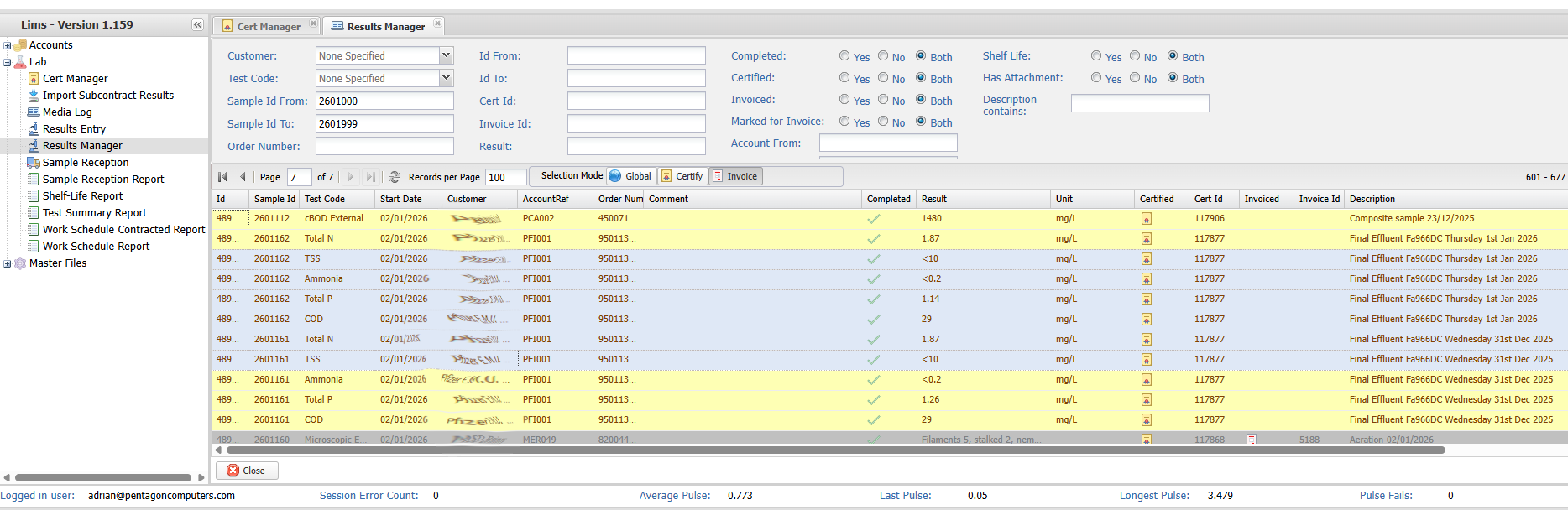Collapse the Lims navigation side panel
This screenshot has height=510, width=1568.
click(x=197, y=25)
